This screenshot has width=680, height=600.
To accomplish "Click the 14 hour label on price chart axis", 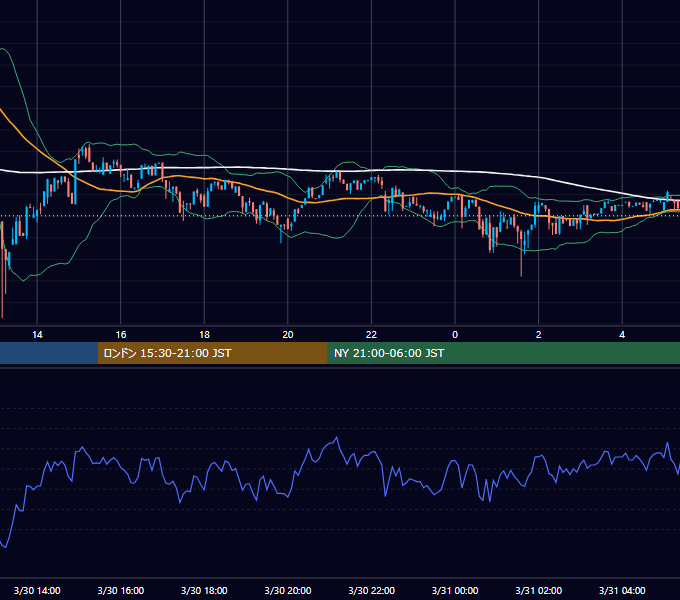I will [37, 335].
